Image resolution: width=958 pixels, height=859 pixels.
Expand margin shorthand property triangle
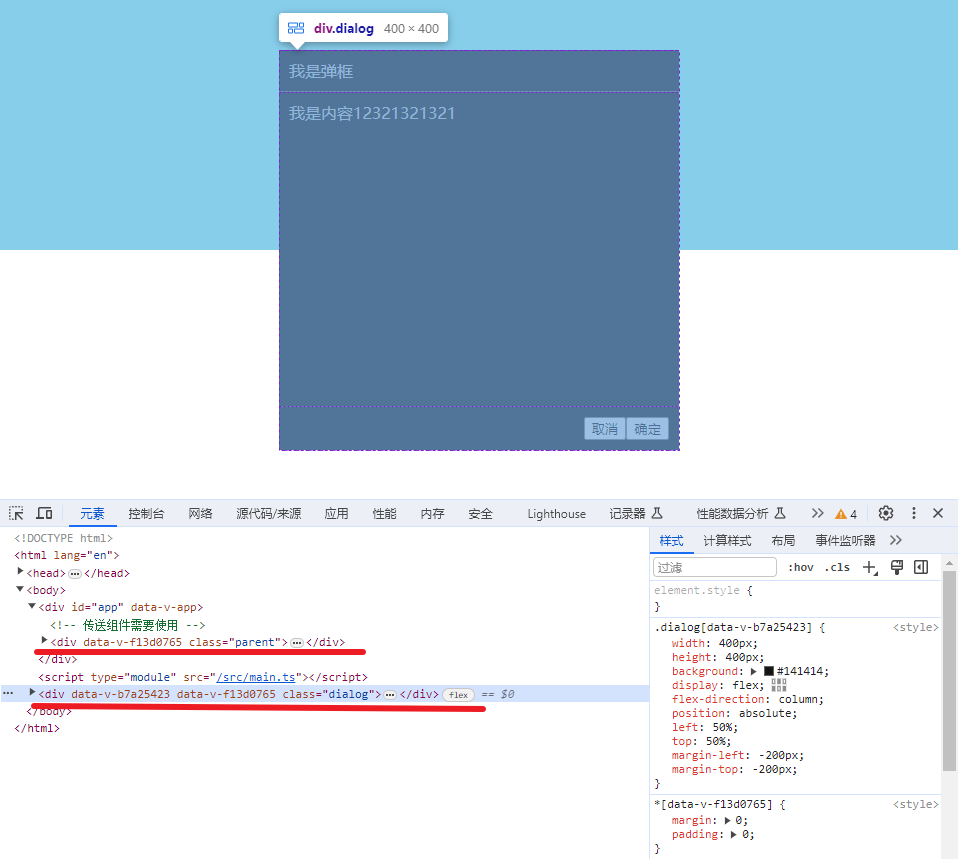click(727, 820)
